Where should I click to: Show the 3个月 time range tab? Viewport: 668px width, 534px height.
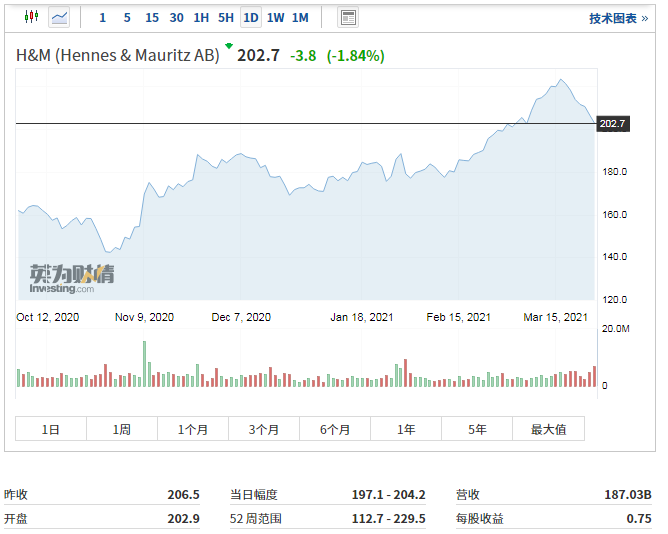pos(264,429)
